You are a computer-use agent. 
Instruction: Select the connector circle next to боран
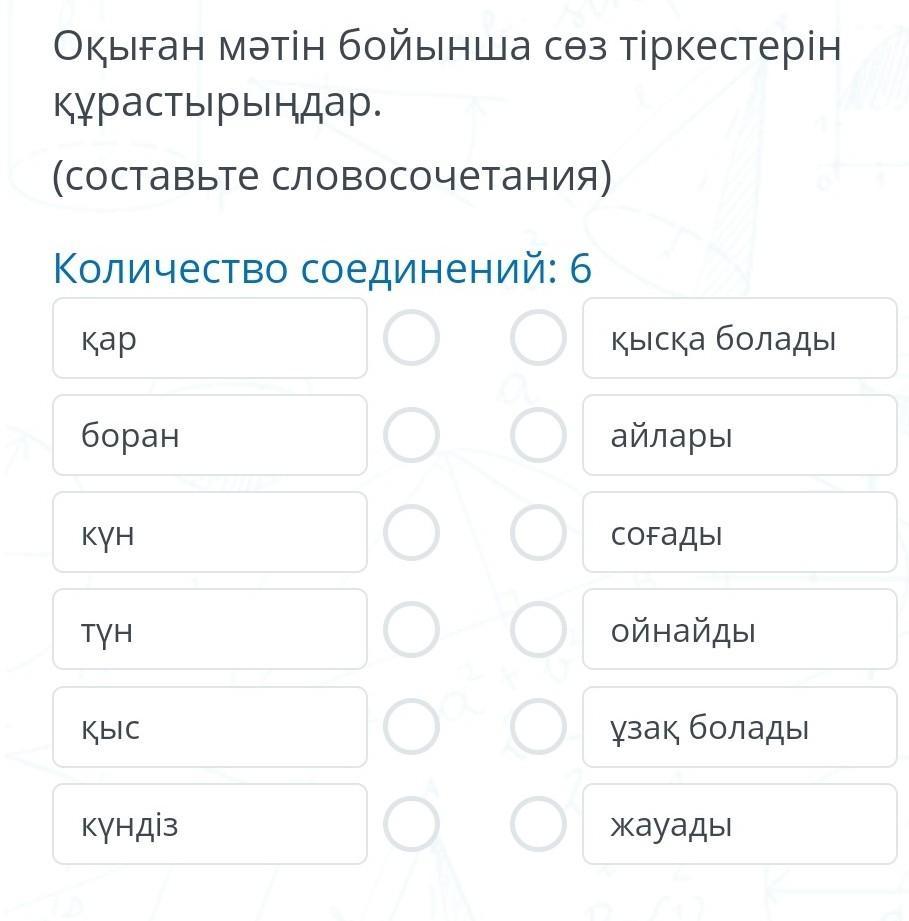pos(411,436)
